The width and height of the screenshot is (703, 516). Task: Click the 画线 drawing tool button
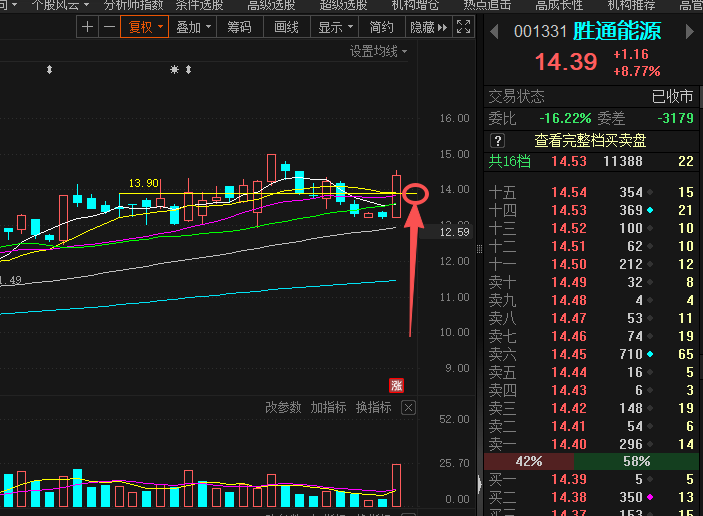[286, 27]
